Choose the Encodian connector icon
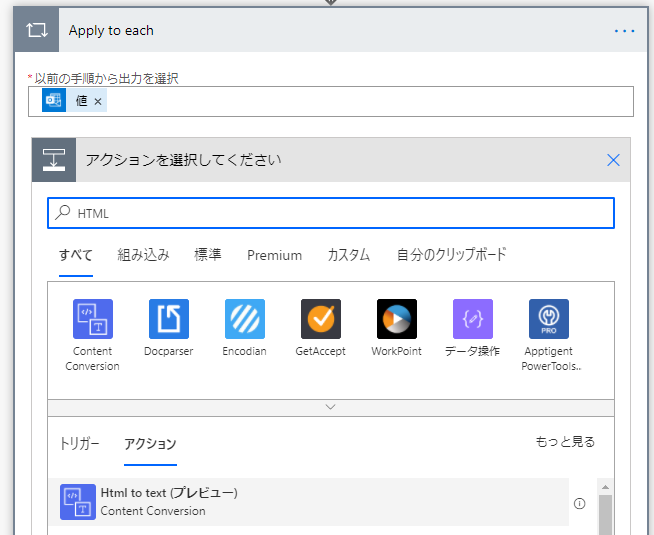 pyautogui.click(x=245, y=319)
